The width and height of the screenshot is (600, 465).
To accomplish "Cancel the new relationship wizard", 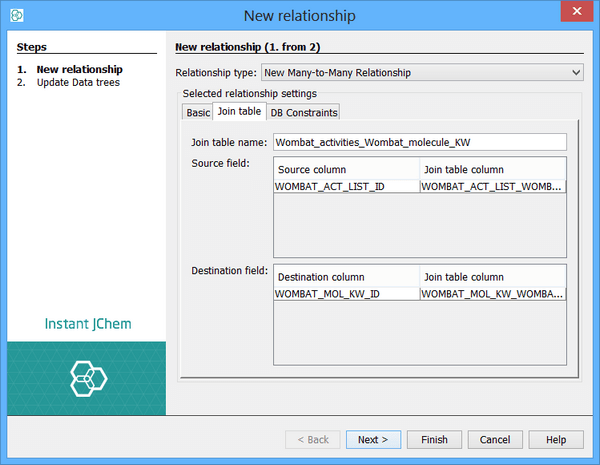I will click(495, 440).
